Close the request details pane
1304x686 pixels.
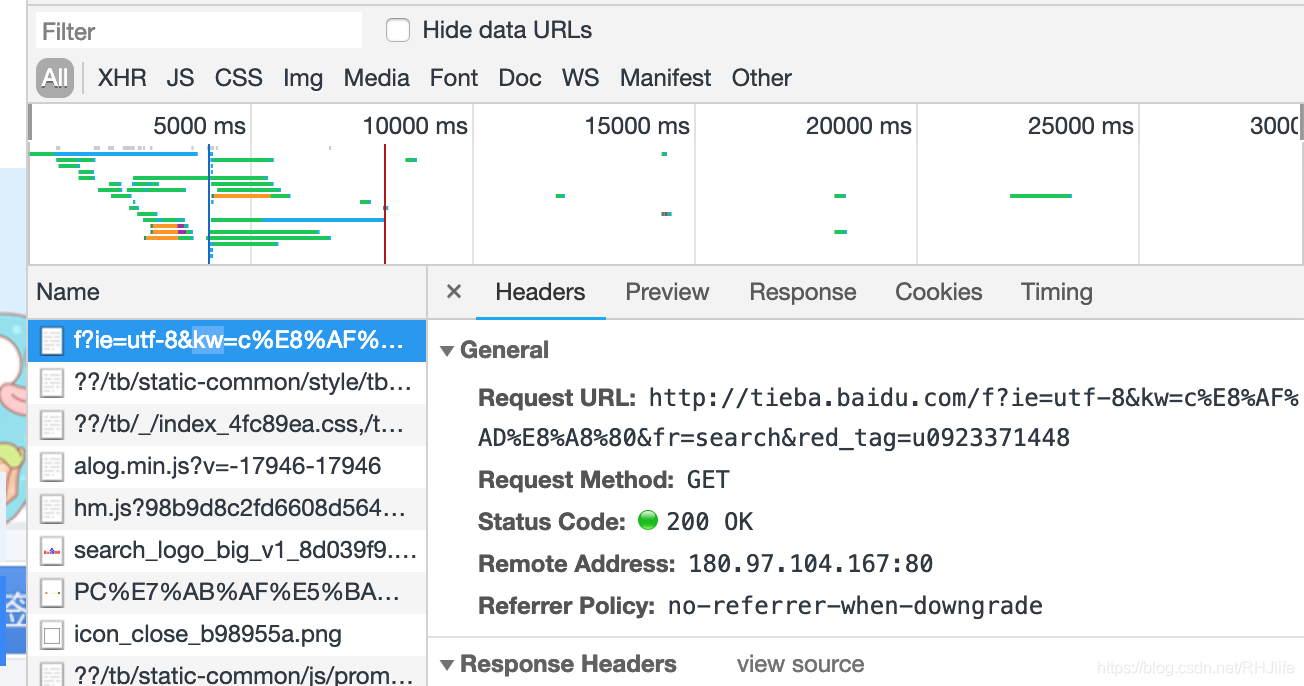click(454, 292)
